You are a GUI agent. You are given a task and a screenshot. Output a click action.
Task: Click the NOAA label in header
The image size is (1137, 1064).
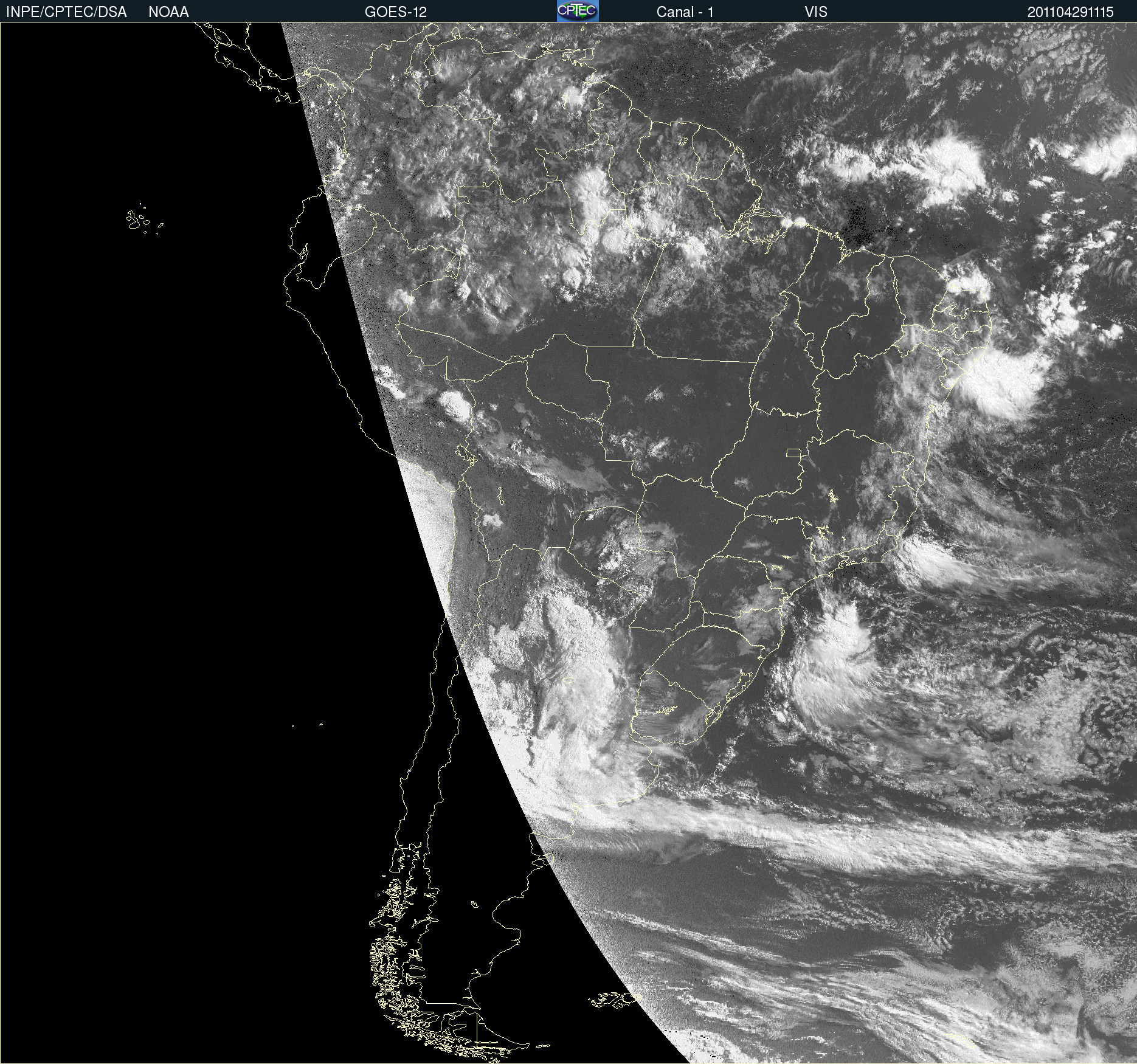click(168, 12)
